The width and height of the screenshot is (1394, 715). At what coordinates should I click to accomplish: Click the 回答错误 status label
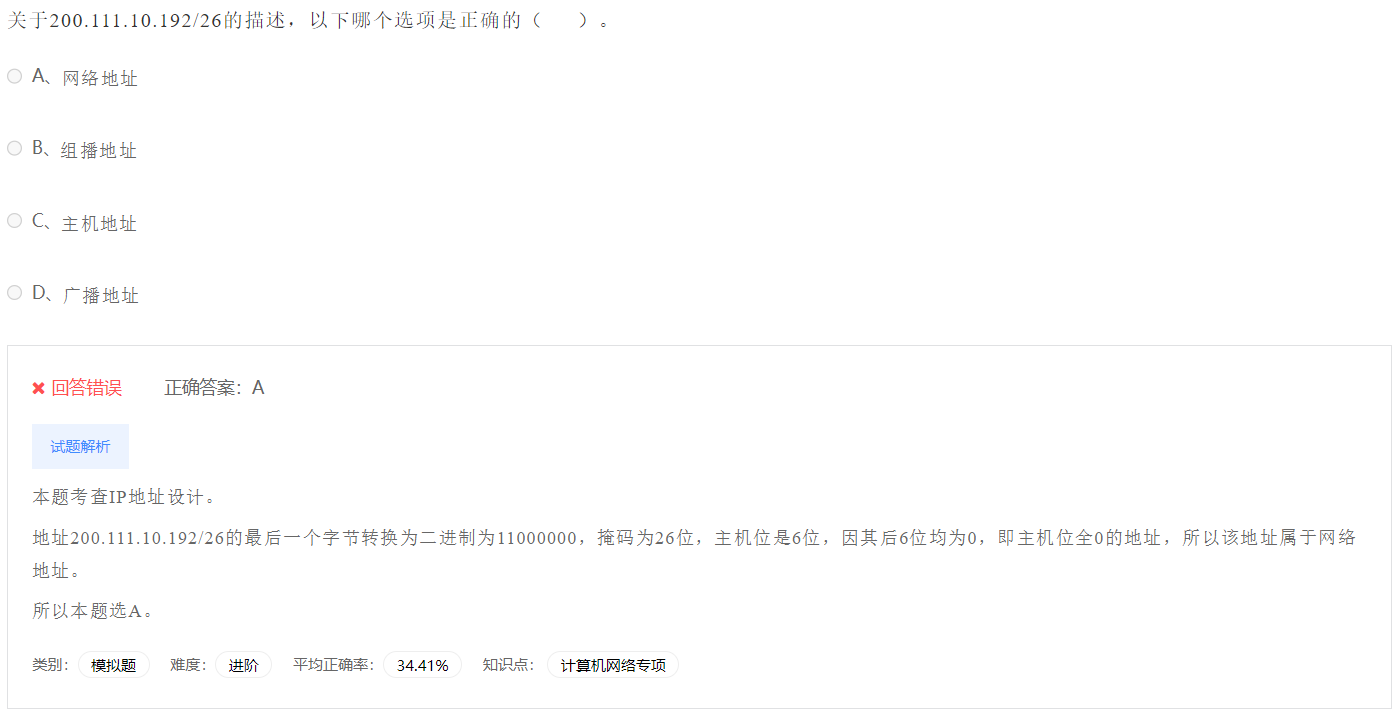click(87, 388)
